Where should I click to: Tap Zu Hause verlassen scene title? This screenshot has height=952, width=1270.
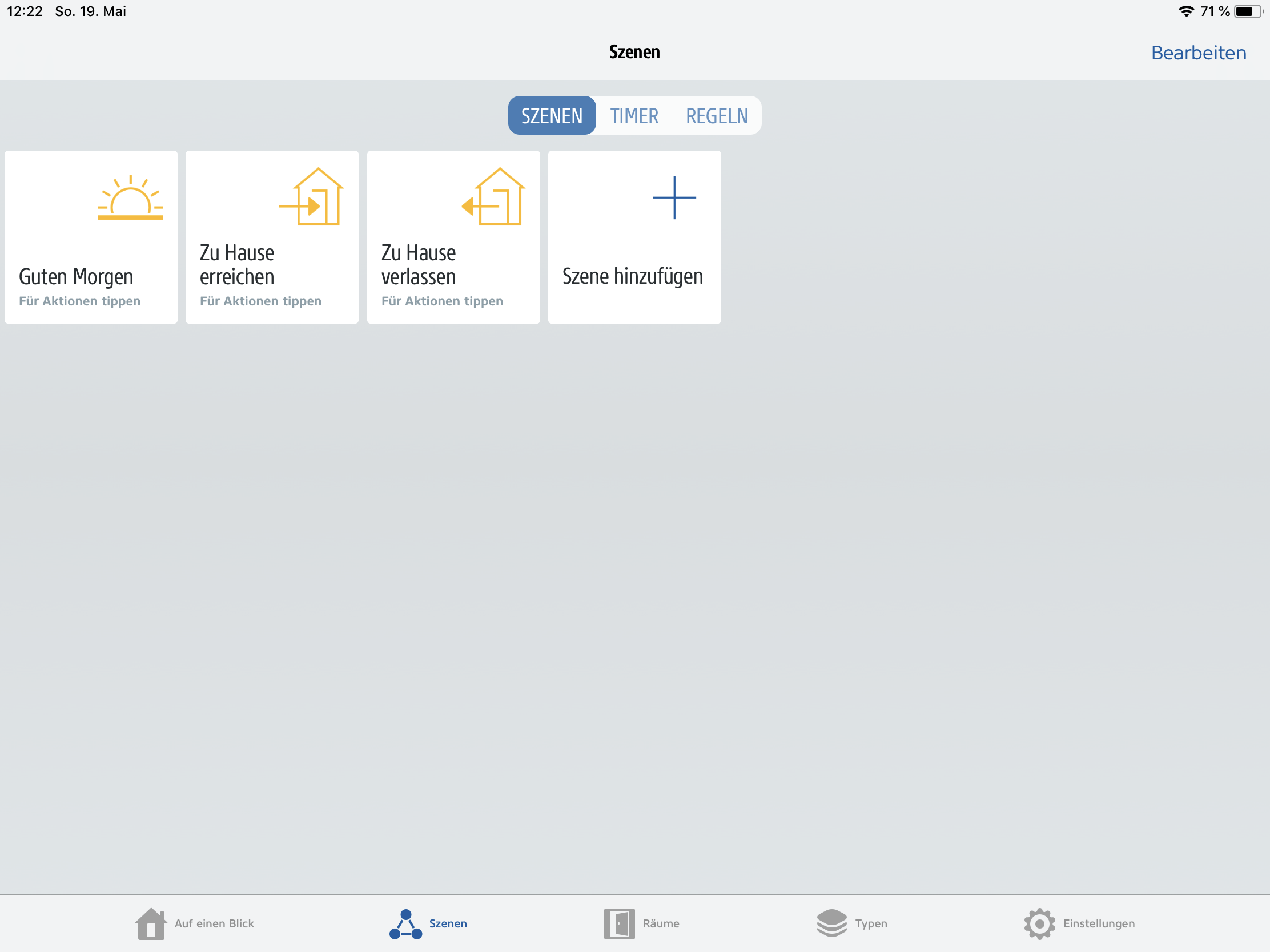click(418, 265)
